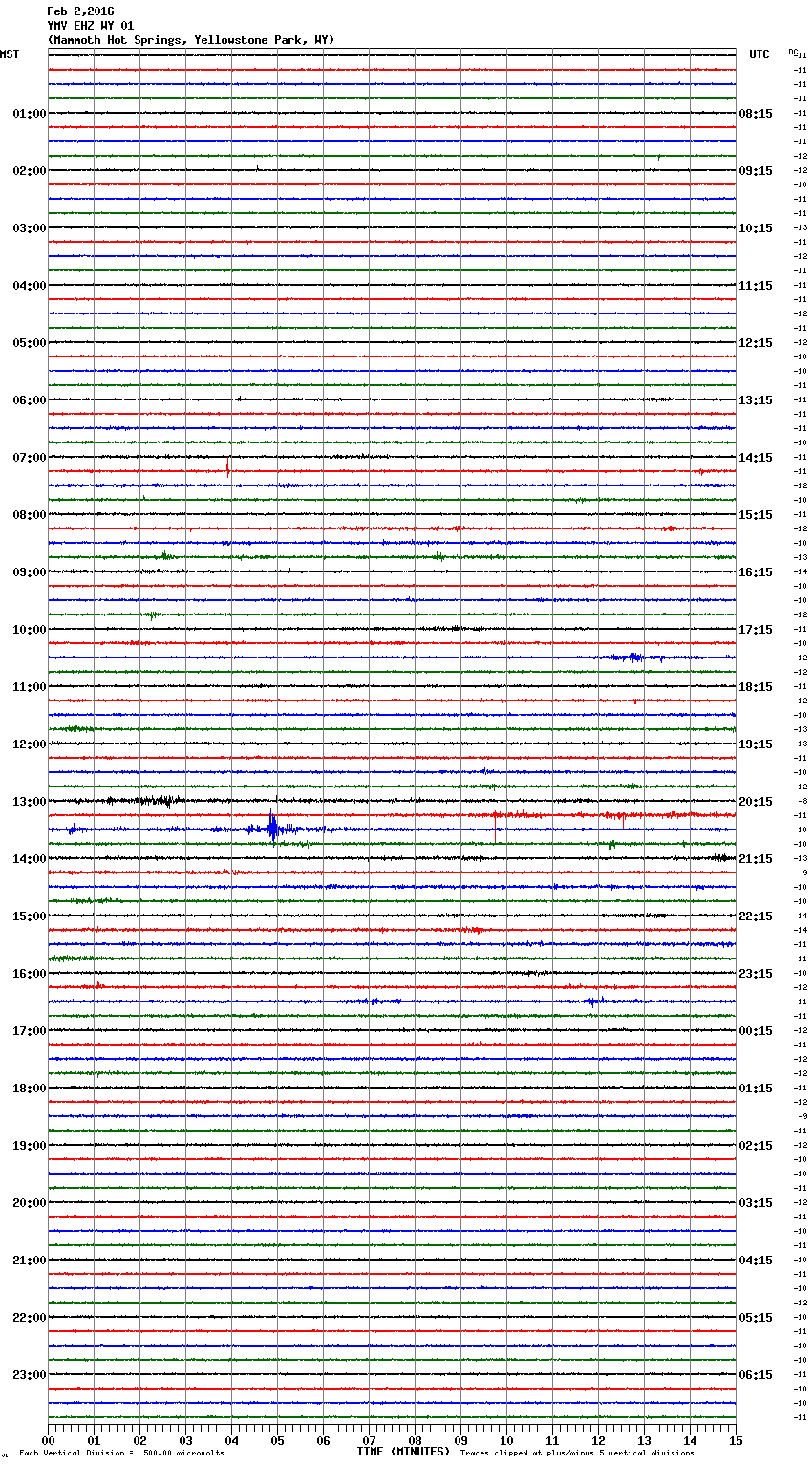
Task: Click the 22:15 UTC time label
Action: pos(756,916)
